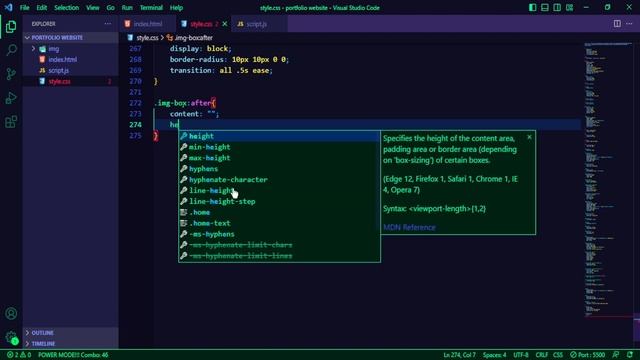
Task: Choose the hyphenate-character suggestion
Action: [x=279, y=180]
